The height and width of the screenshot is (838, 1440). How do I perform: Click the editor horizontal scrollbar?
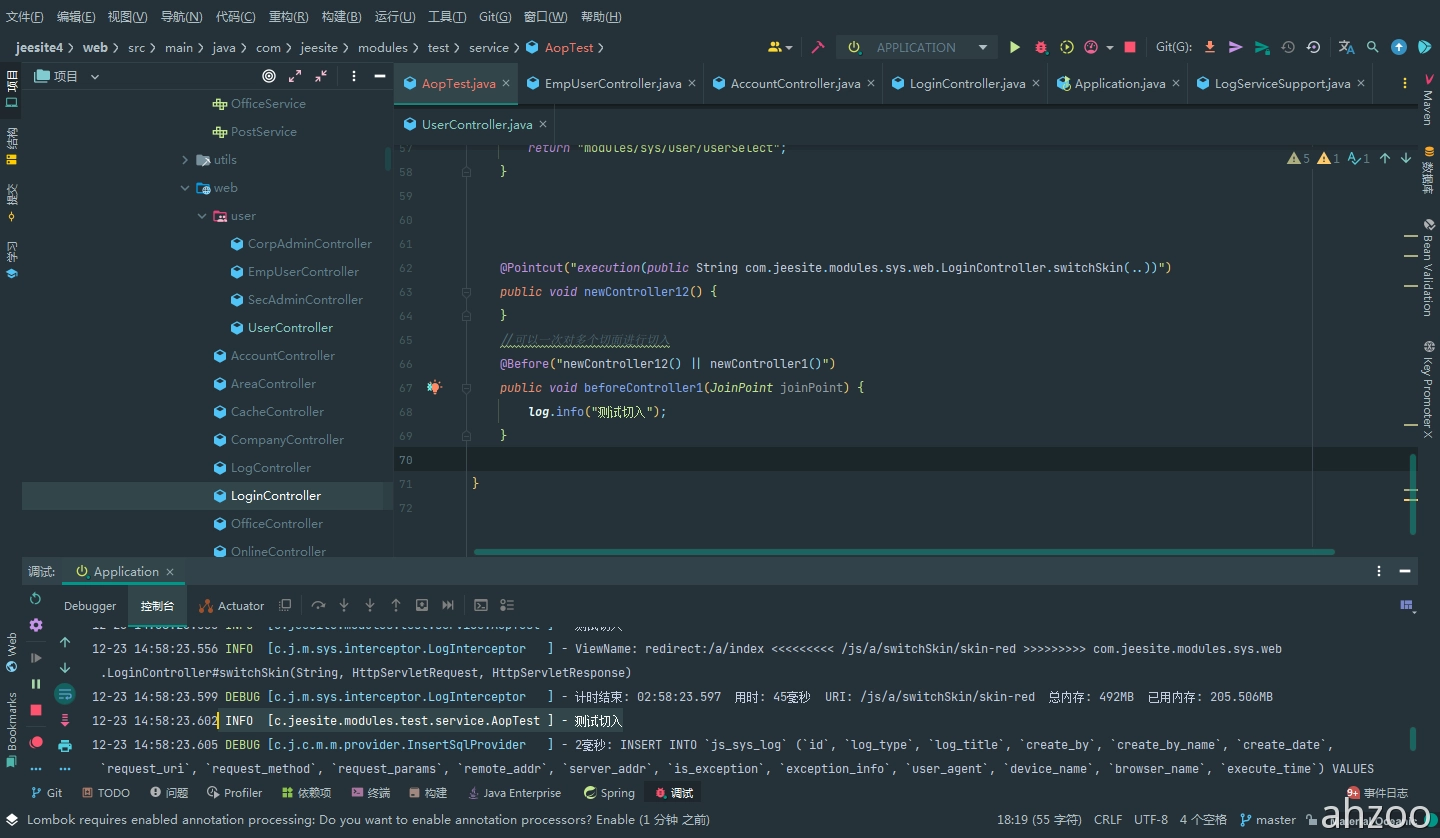(903, 551)
